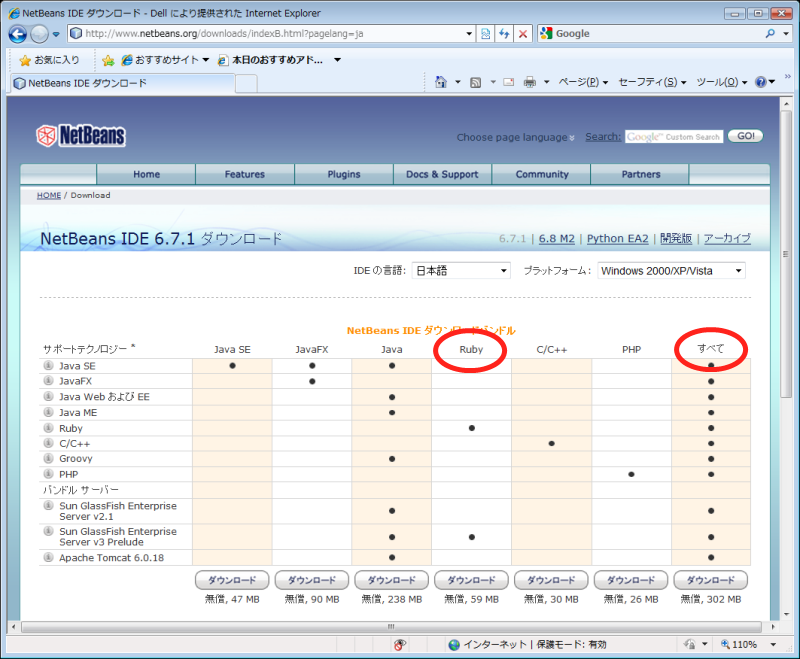800x659 pixels.
Task: Click the search magnifier icon in Google box
Action: point(770,34)
